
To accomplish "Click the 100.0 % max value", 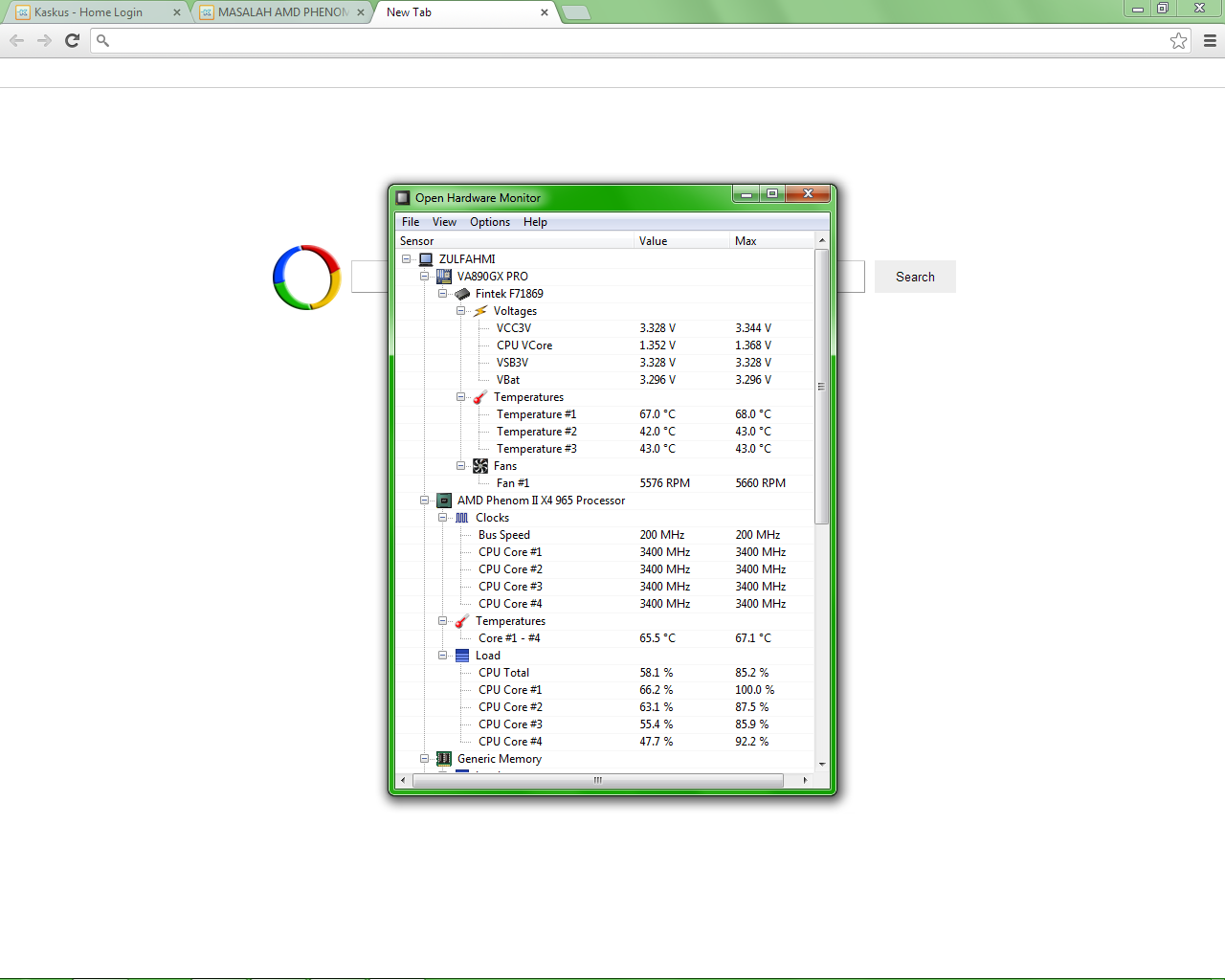I will pyautogui.click(x=755, y=690).
